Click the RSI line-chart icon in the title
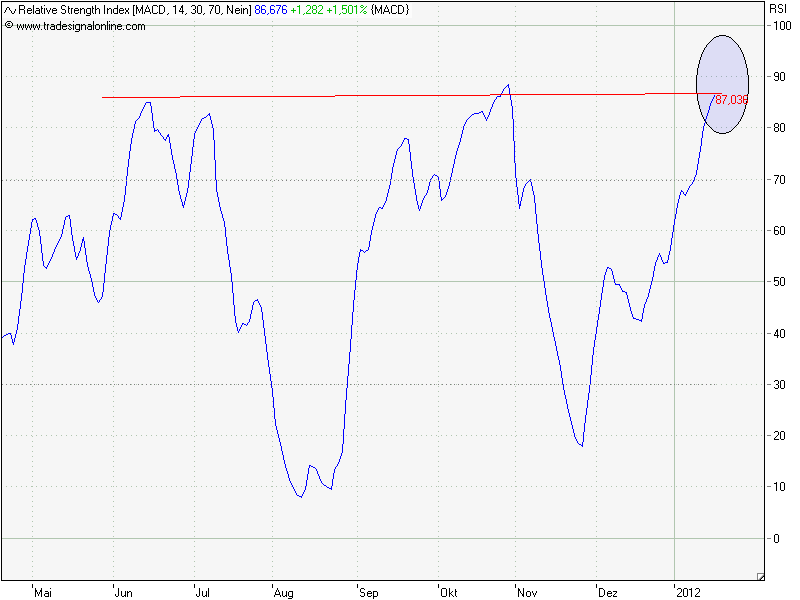Image resolution: width=800 pixels, height=600 pixels. pyautogui.click(x=9, y=8)
